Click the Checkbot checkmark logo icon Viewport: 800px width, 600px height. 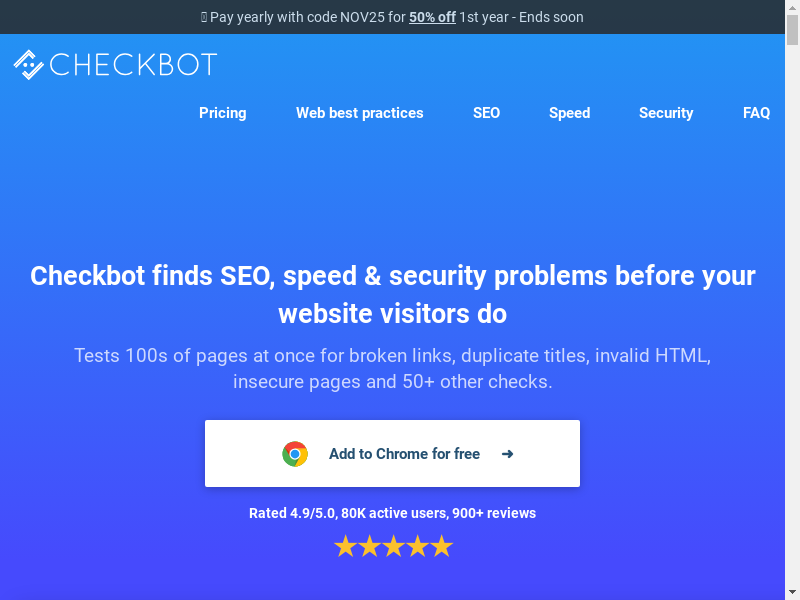pos(28,65)
